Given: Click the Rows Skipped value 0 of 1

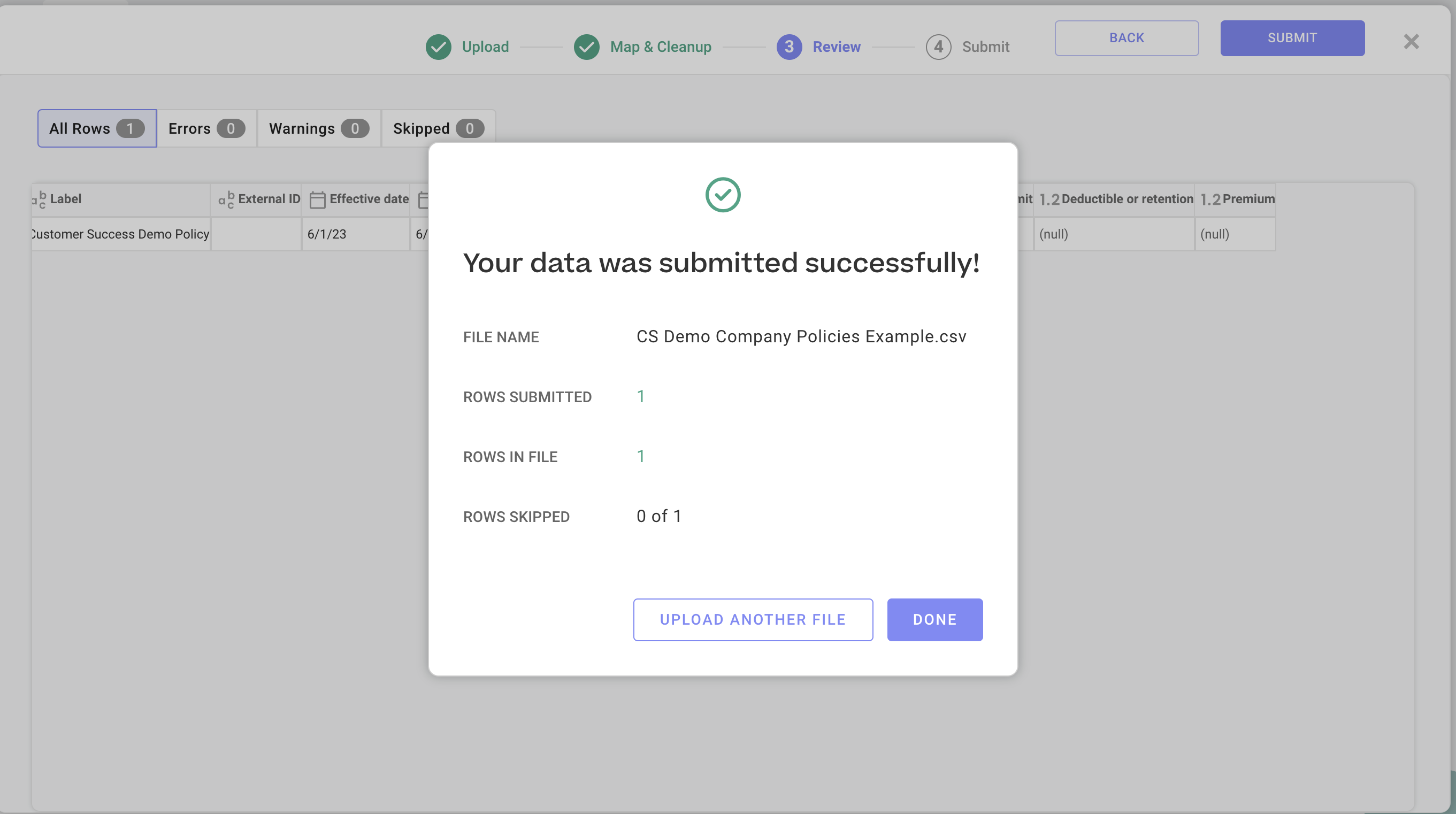Looking at the screenshot, I should point(659,516).
